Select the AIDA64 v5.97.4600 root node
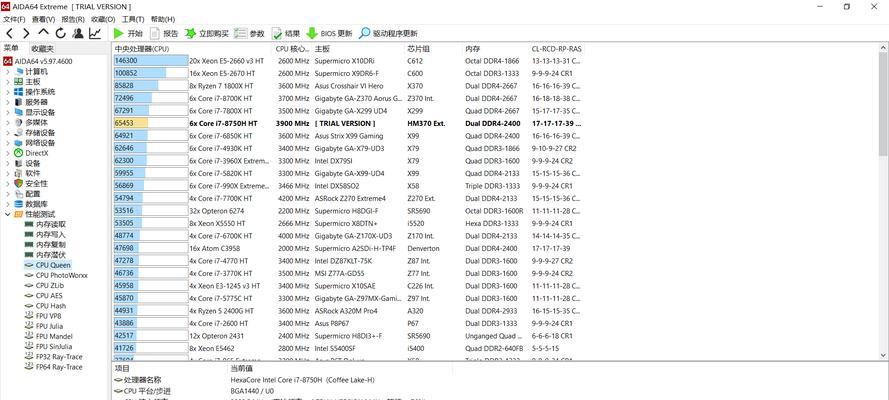 (x=37, y=61)
